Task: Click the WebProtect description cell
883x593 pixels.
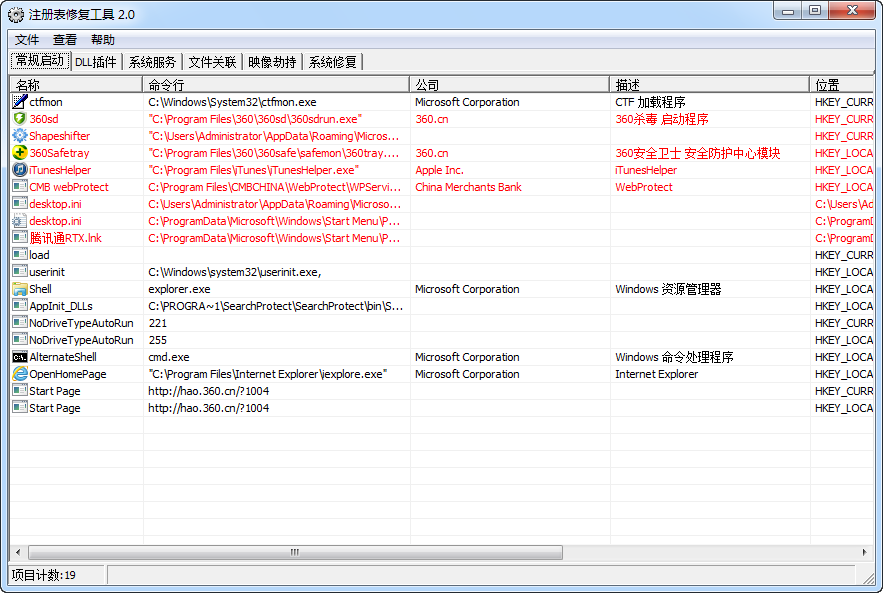Action: coord(644,187)
